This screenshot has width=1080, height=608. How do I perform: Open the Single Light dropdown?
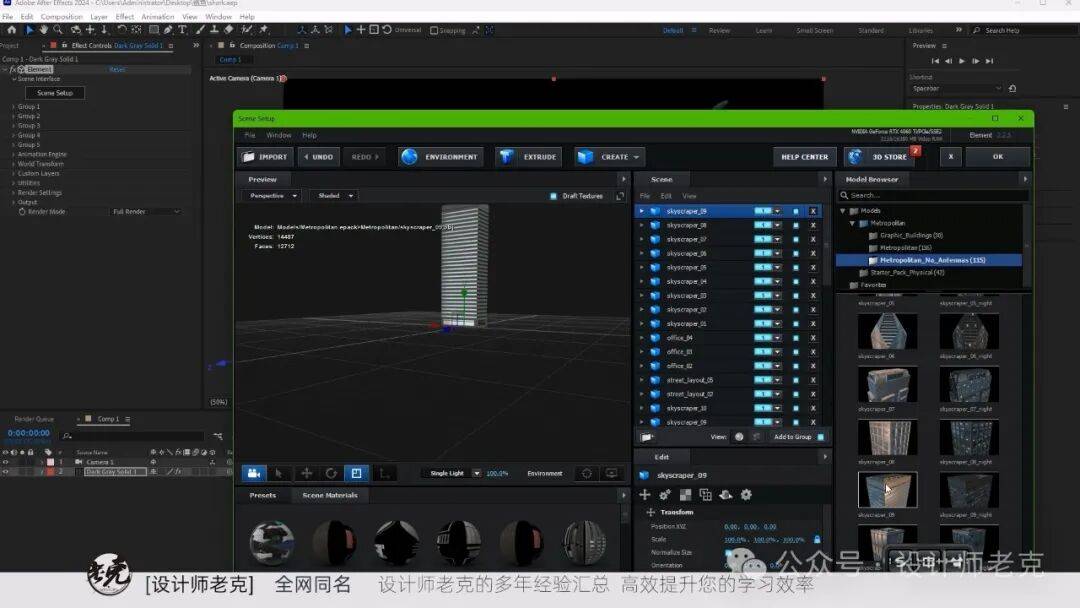[x=451, y=474]
